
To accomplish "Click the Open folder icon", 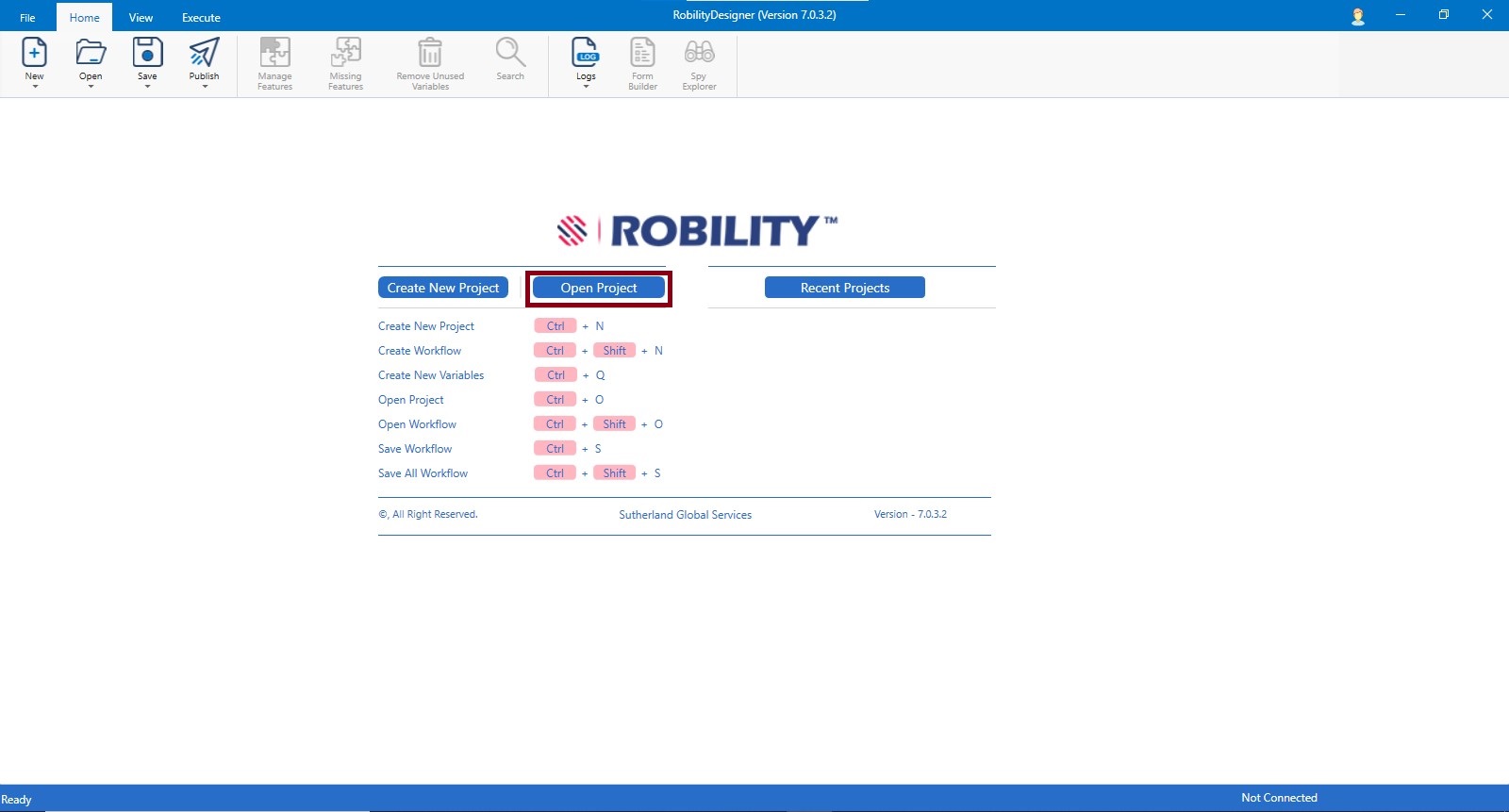I will coord(91,52).
